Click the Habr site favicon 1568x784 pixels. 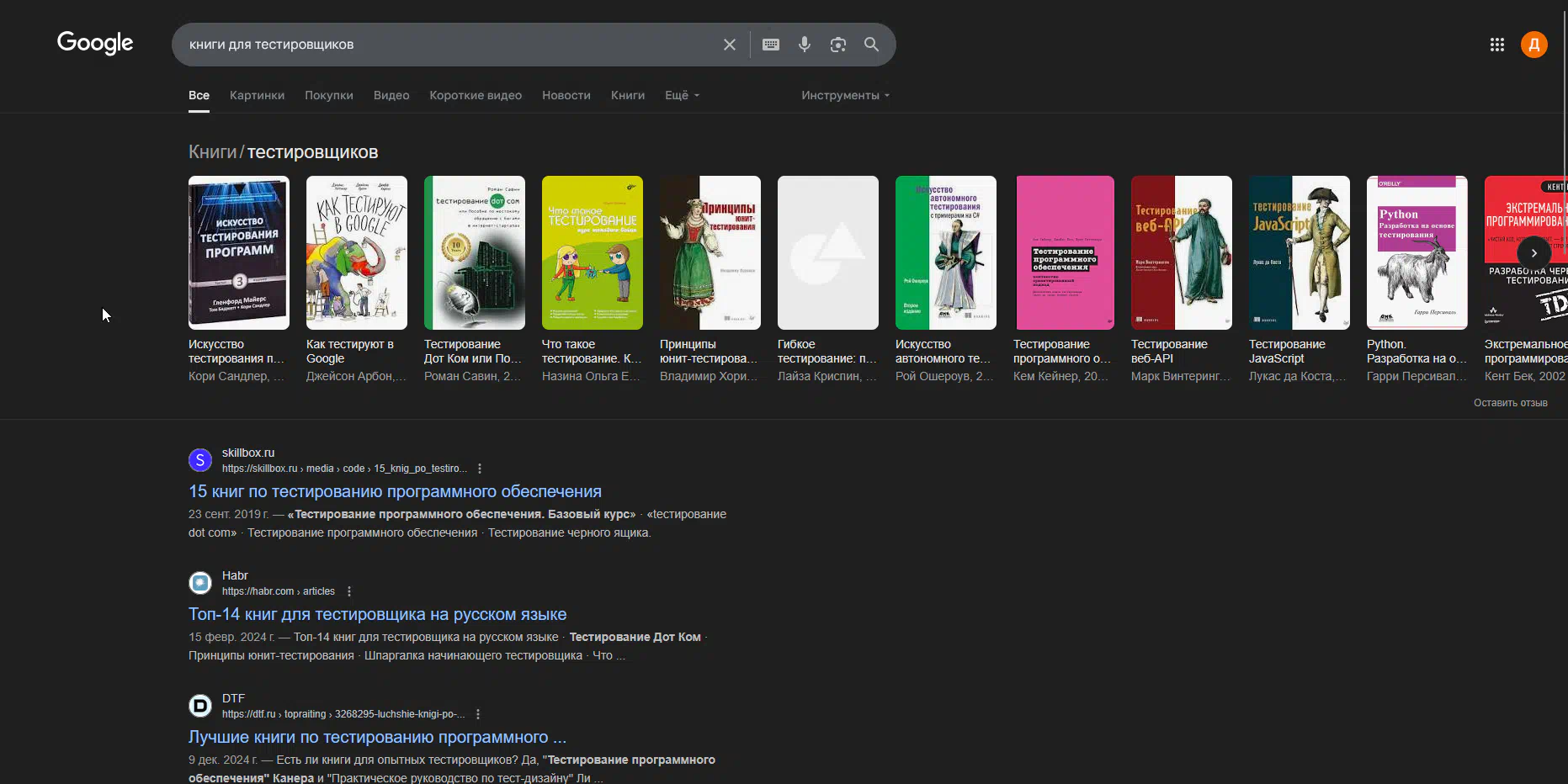coord(200,583)
